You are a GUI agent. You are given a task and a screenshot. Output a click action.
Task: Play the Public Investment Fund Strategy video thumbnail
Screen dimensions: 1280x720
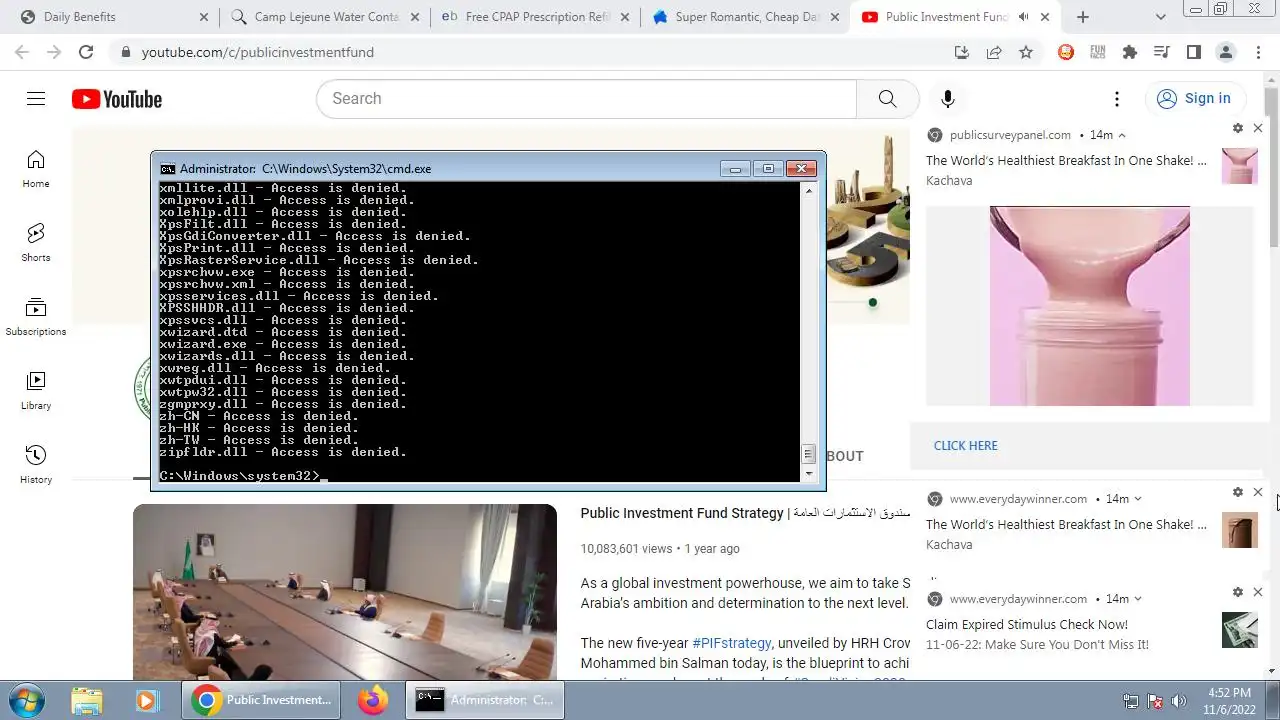click(345, 592)
